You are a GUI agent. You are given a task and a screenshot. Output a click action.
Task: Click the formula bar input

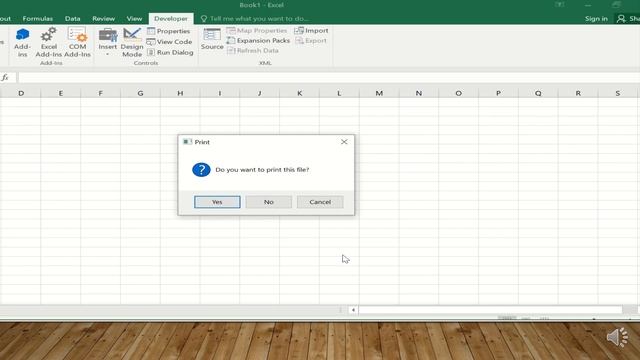coord(329,78)
